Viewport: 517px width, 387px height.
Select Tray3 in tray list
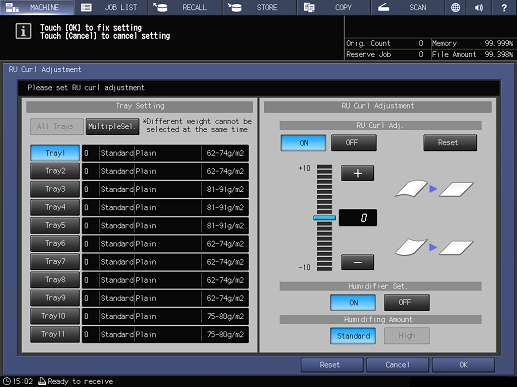click(55, 189)
